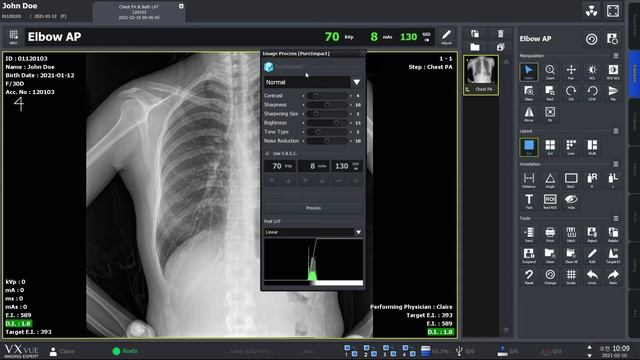Expand the Annotation section menu
The height and width of the screenshot is (360, 640).
click(x=616, y=164)
